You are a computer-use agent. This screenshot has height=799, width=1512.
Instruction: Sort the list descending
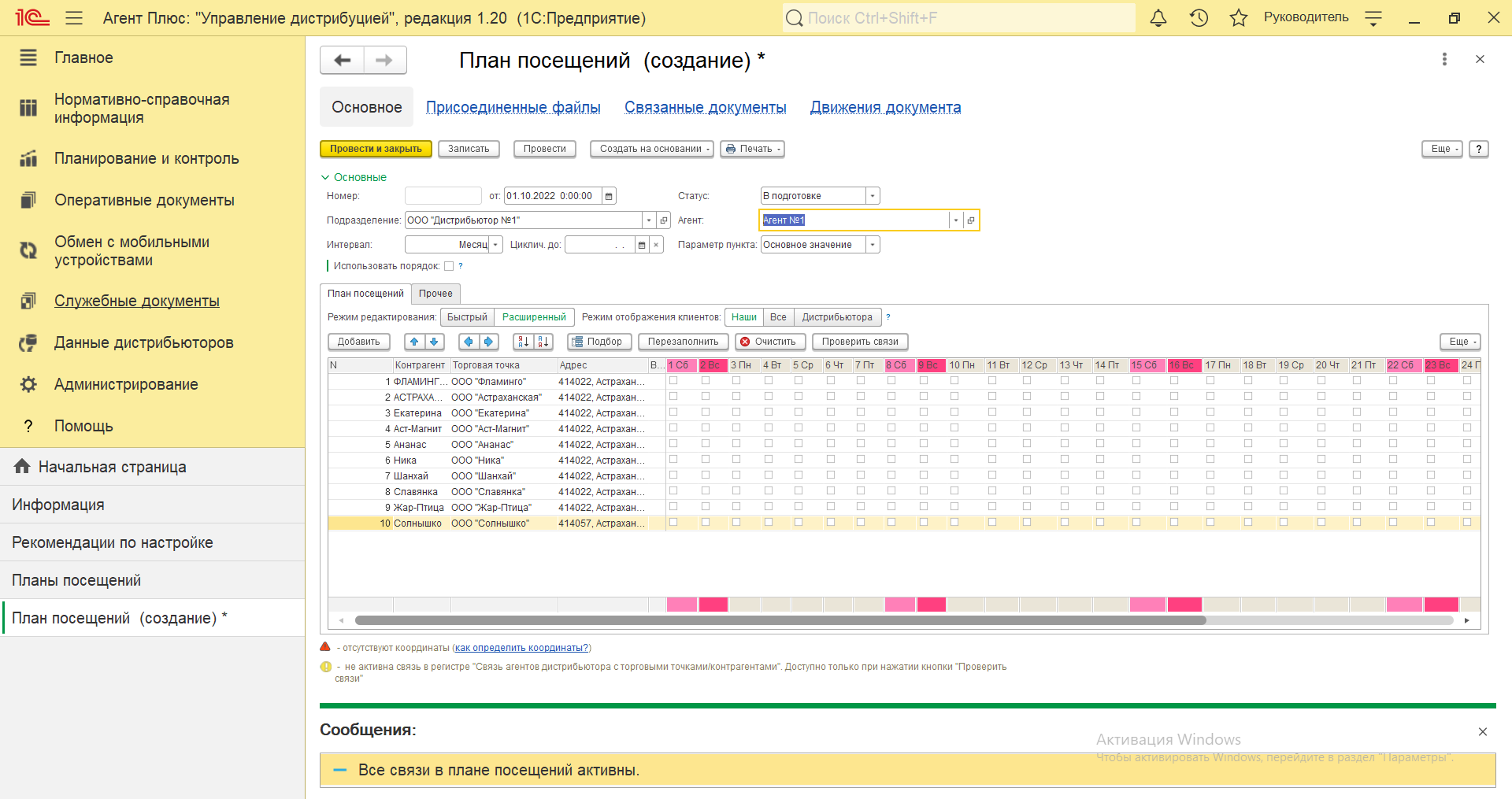click(x=543, y=342)
